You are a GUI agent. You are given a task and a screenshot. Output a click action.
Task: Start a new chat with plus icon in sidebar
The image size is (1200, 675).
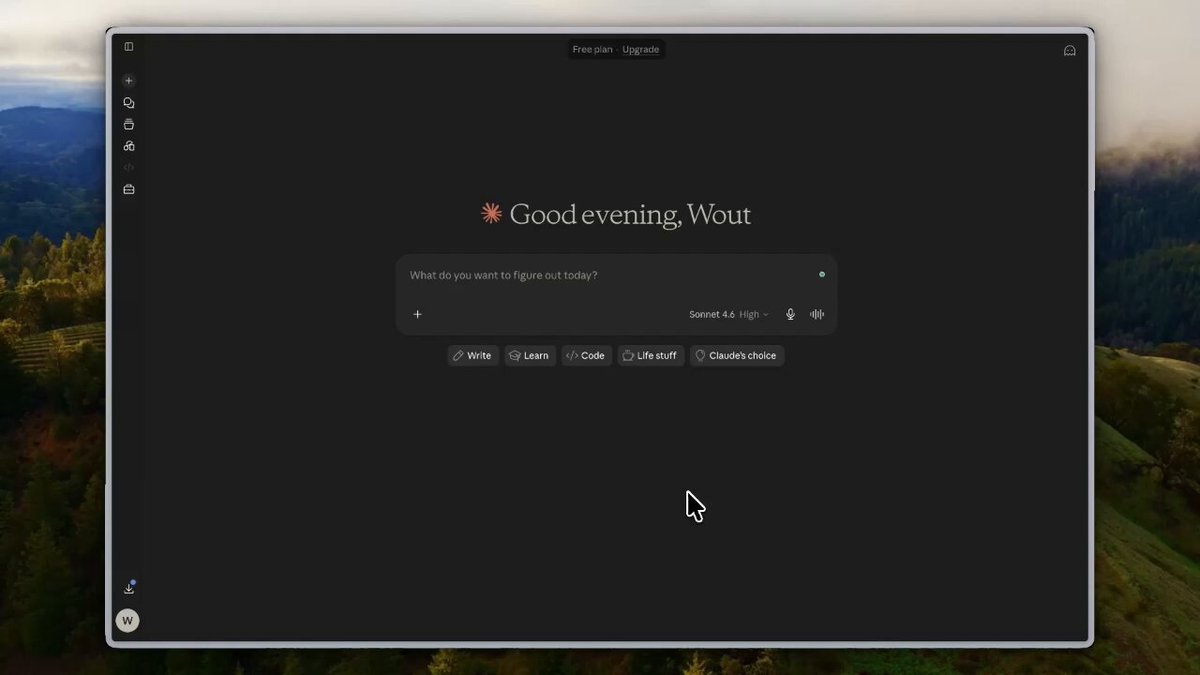129,80
